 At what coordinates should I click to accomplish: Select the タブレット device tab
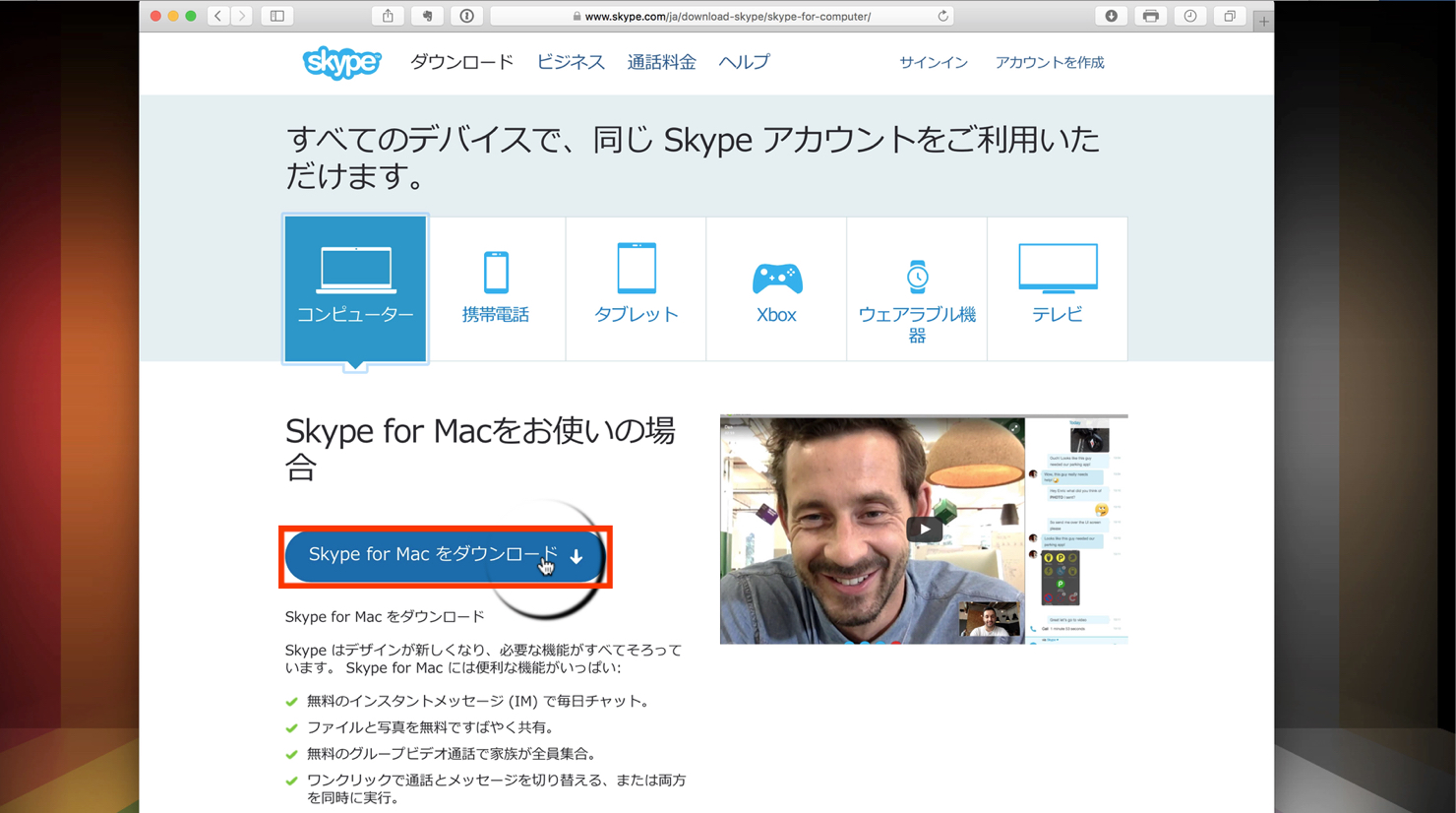pos(636,289)
